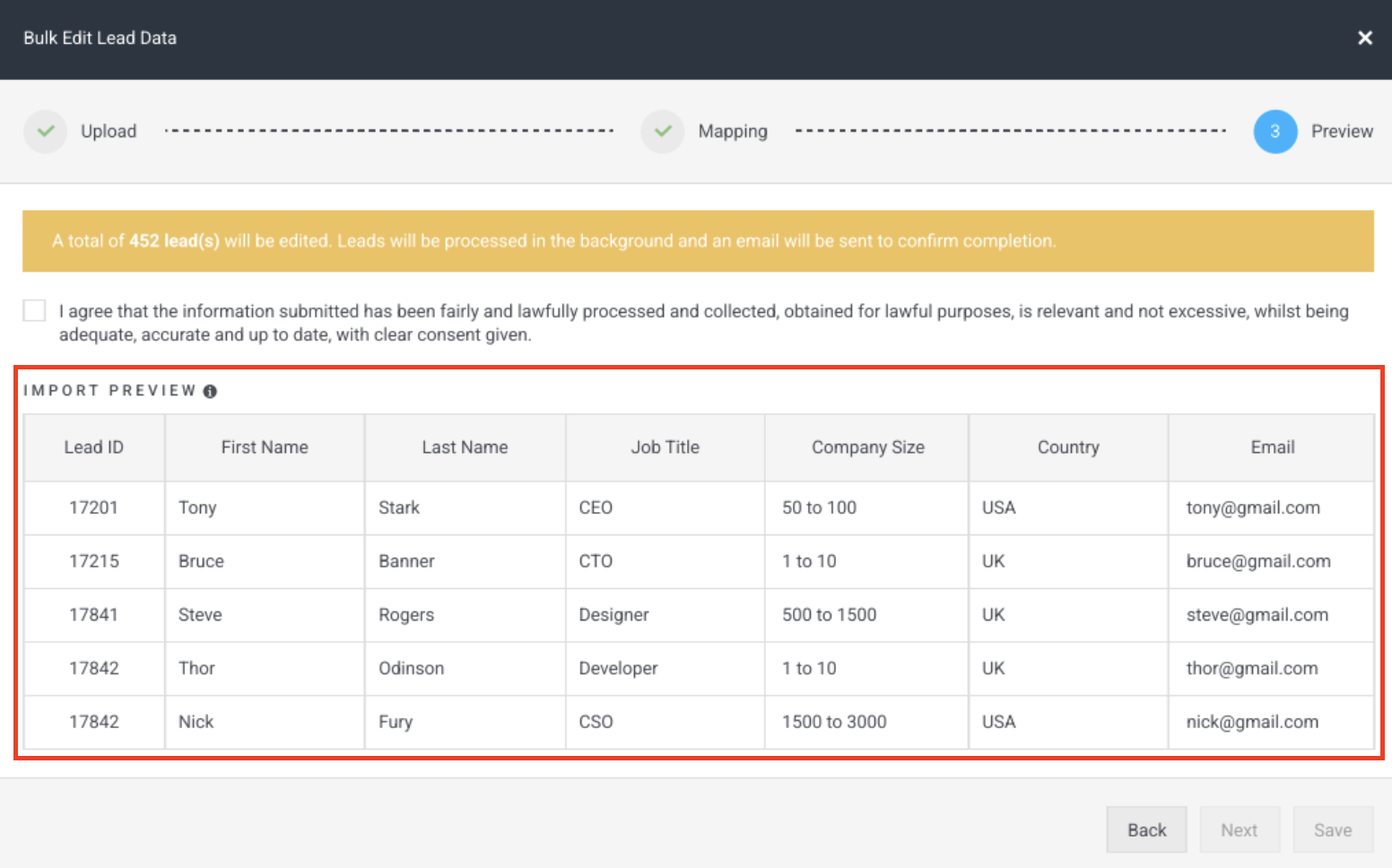Image resolution: width=1392 pixels, height=868 pixels.
Task: Go to the Mapping step label
Action: (733, 131)
